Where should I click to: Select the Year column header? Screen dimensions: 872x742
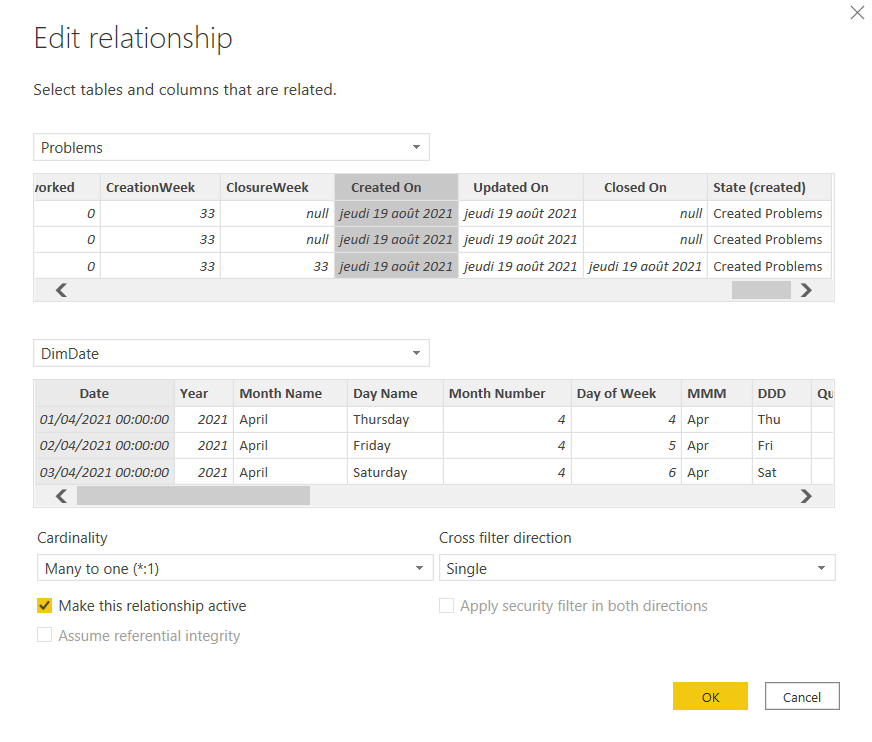(x=204, y=393)
